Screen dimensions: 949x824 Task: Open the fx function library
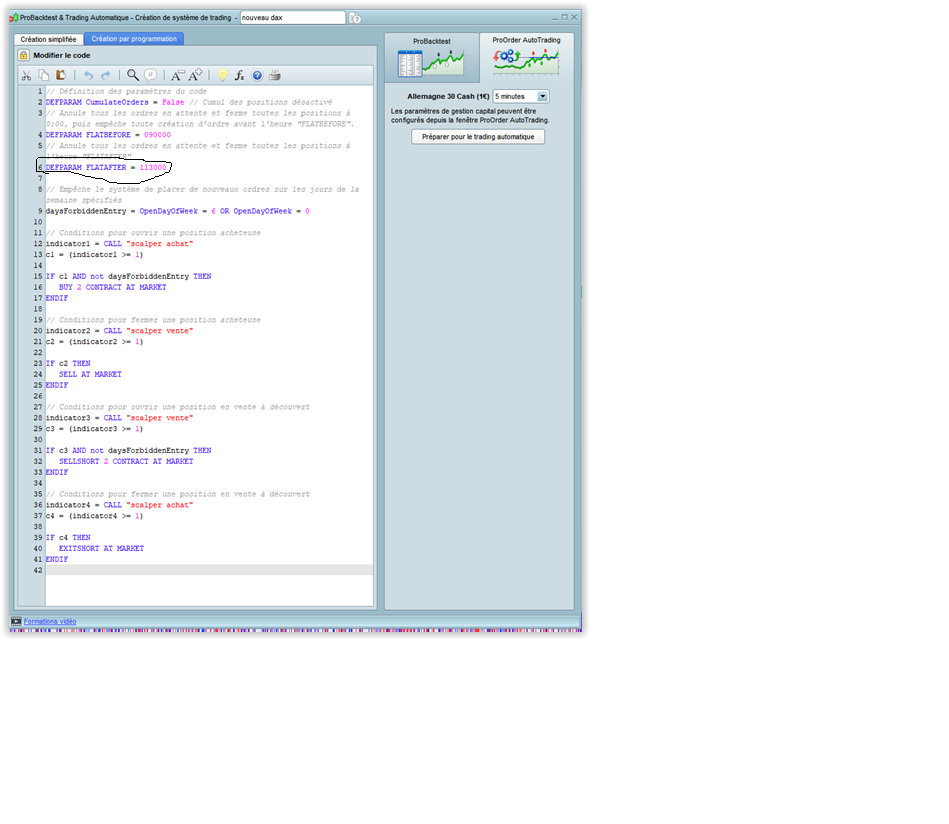[x=240, y=76]
